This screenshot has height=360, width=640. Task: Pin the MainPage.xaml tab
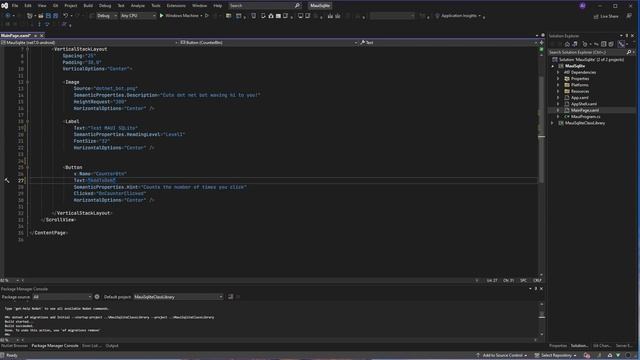click(36, 36)
